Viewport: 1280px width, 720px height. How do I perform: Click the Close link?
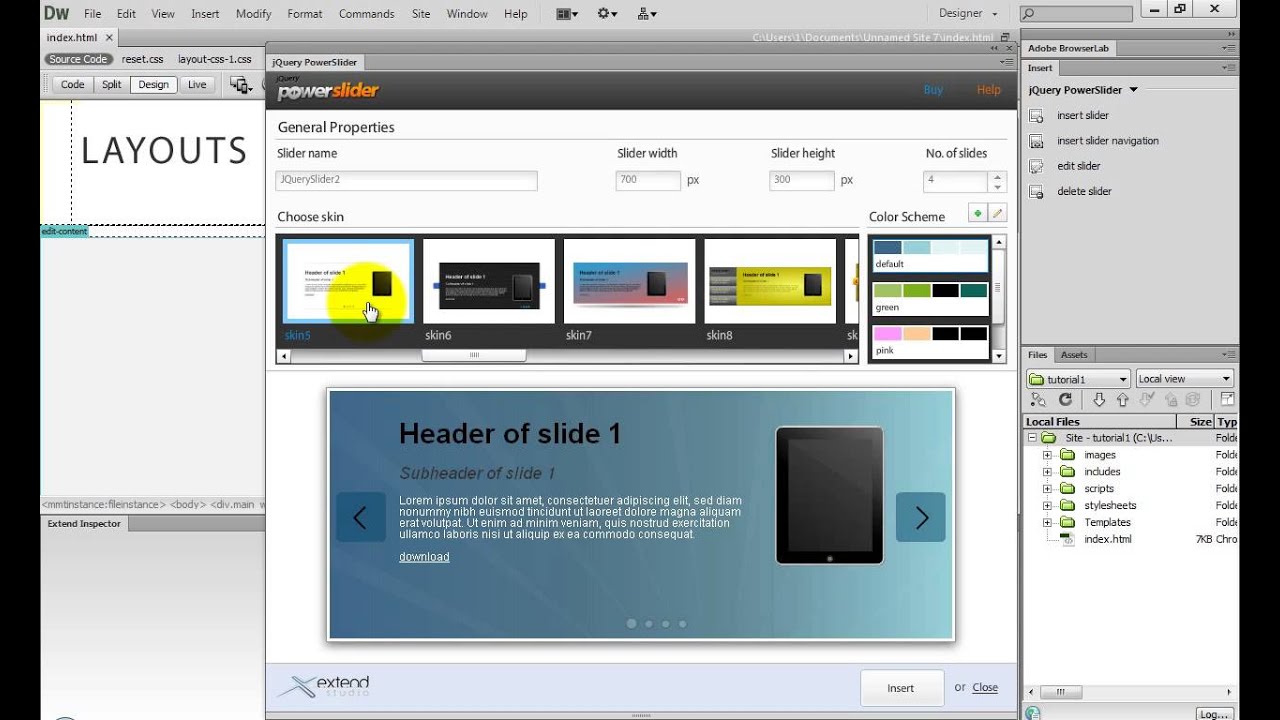pyautogui.click(x=985, y=687)
